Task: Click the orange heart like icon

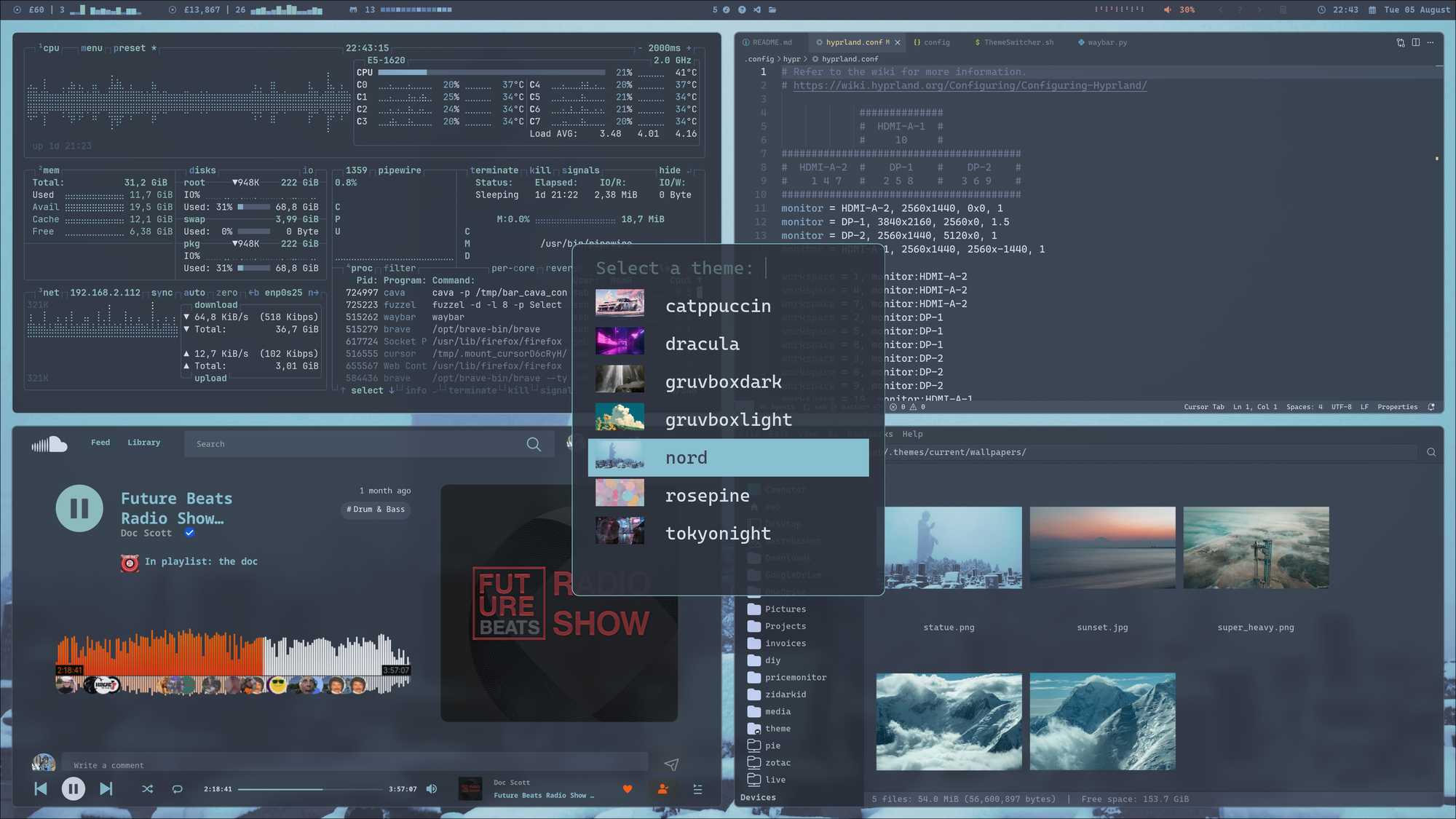Action: tap(628, 789)
